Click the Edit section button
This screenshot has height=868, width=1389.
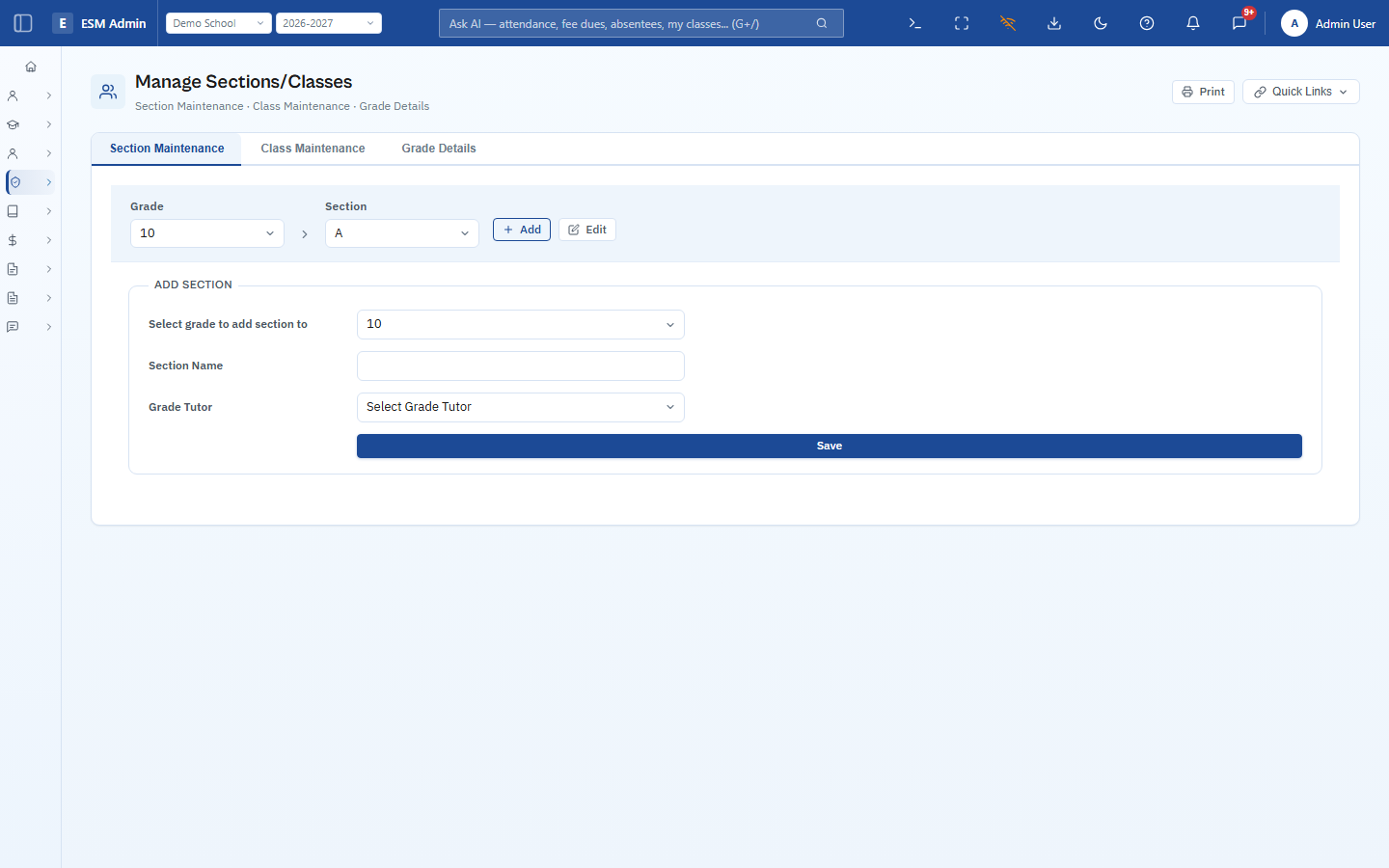[587, 230]
